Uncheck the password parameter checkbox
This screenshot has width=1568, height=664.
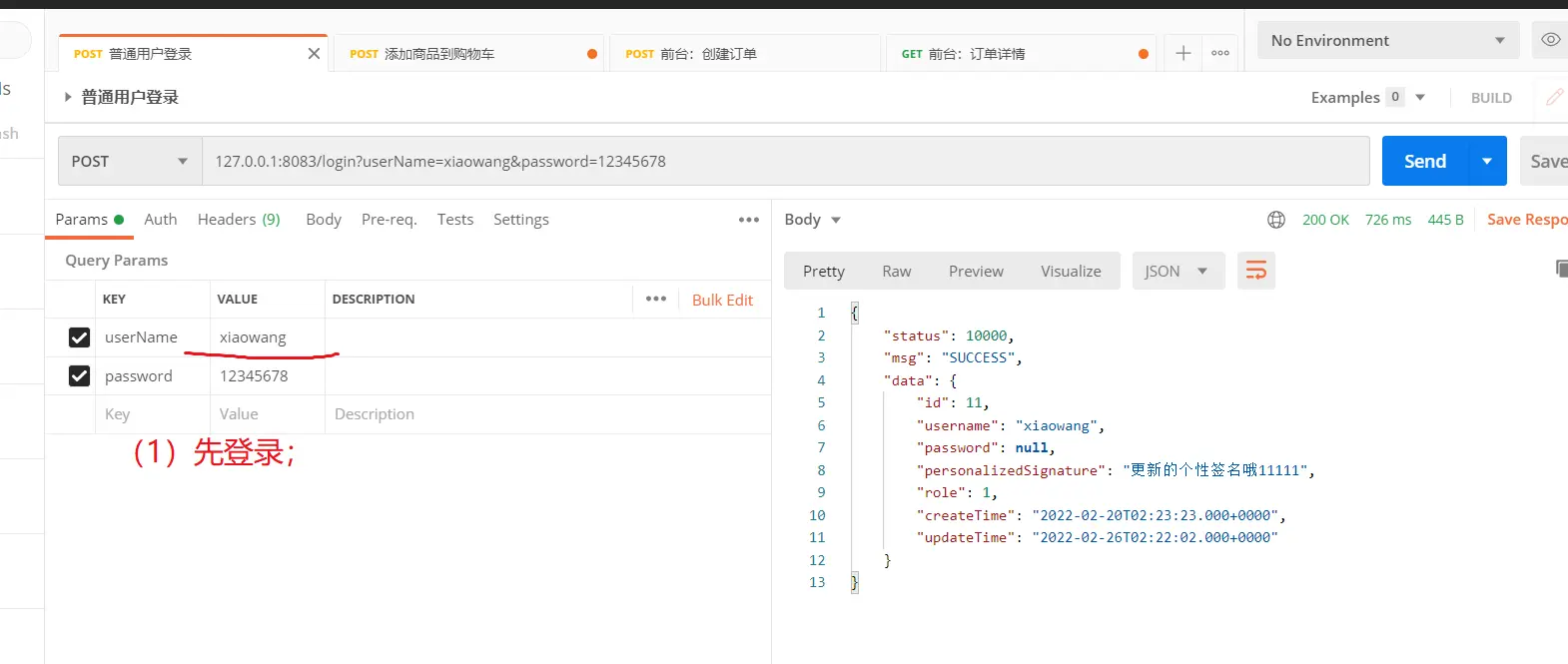click(80, 376)
